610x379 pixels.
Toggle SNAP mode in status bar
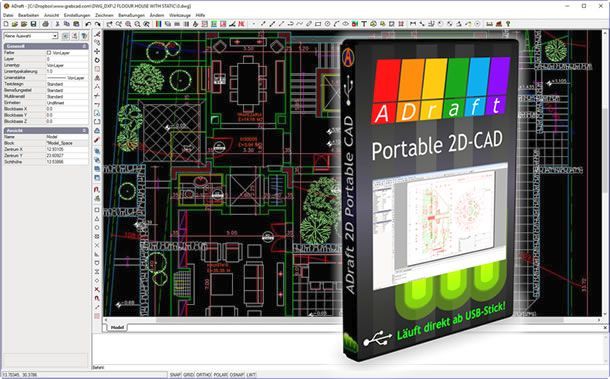pos(175,375)
